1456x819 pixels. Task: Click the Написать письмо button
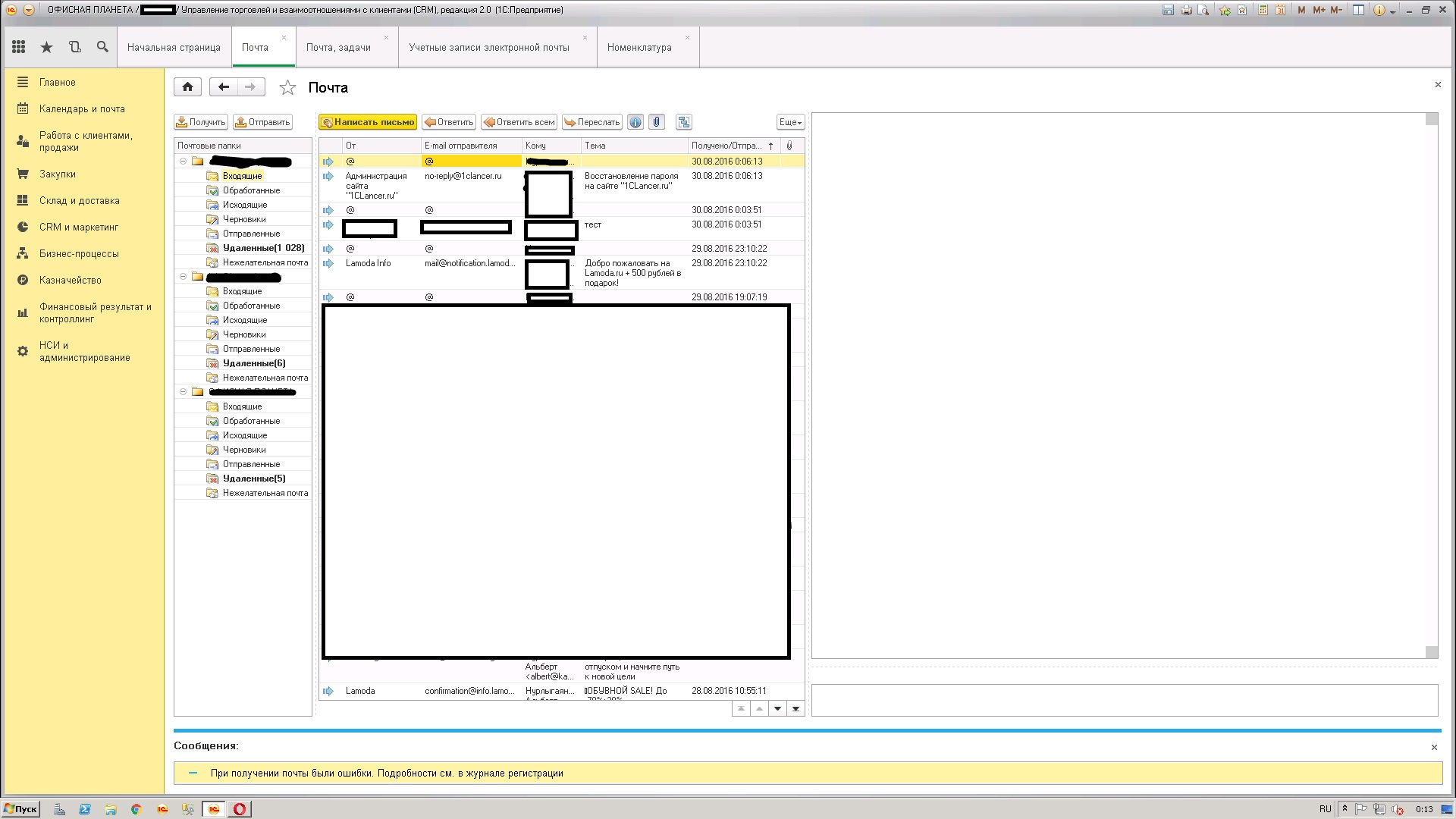click(368, 122)
